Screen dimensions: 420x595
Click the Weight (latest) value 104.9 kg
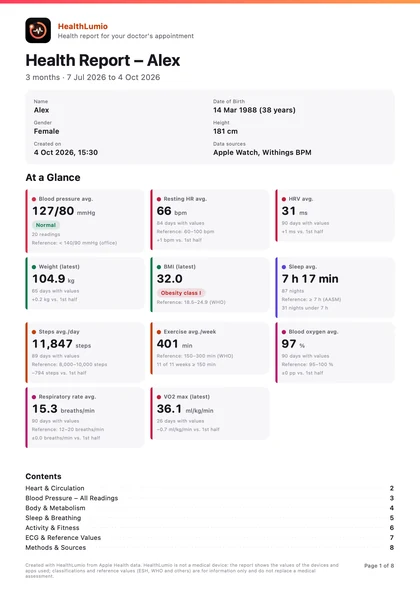coord(53,279)
